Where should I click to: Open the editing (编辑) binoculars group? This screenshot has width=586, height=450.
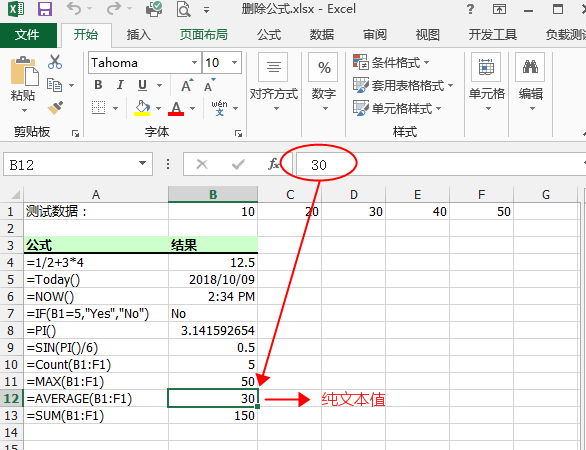tap(530, 82)
